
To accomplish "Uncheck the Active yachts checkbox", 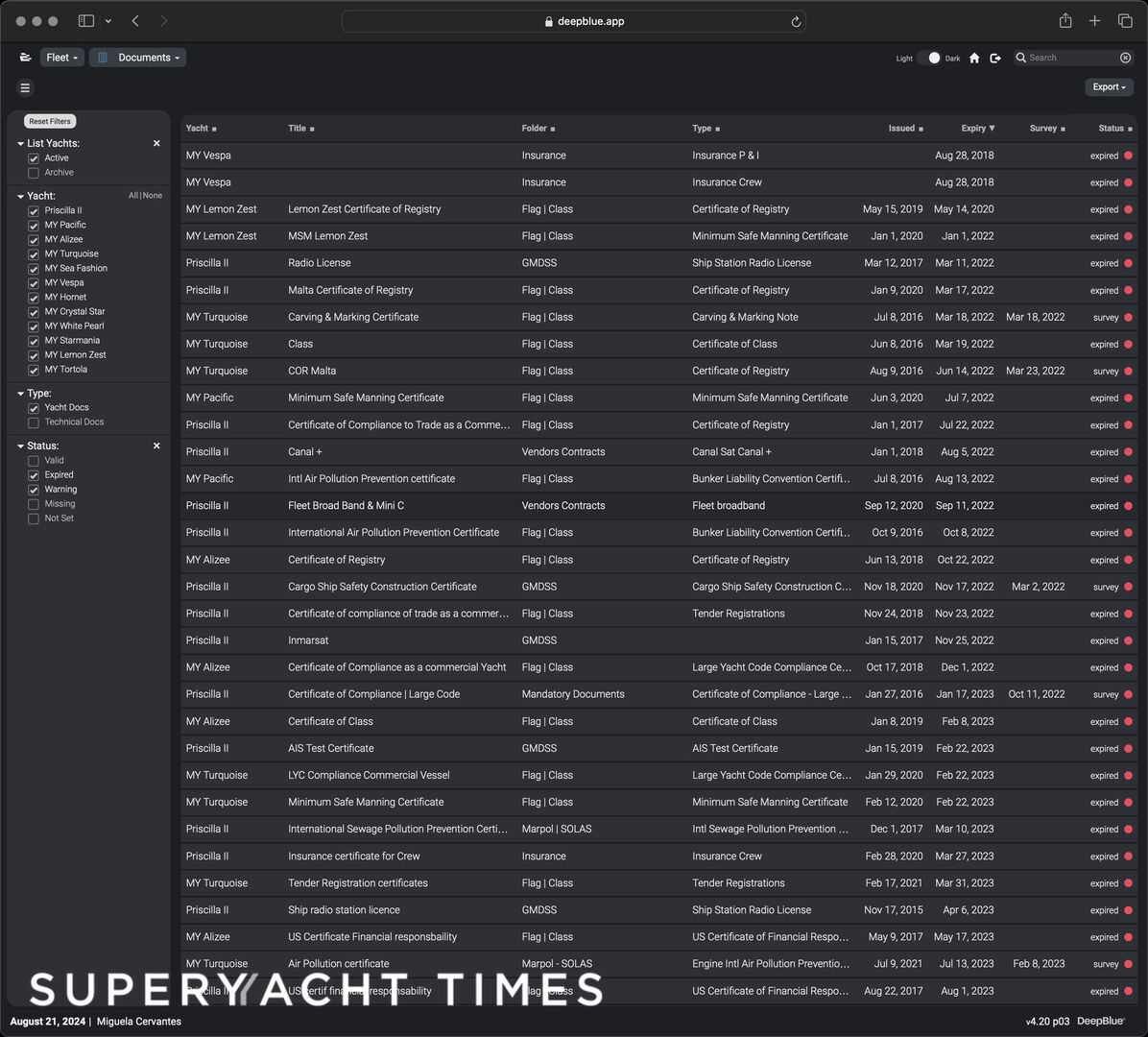I will pos(33,158).
